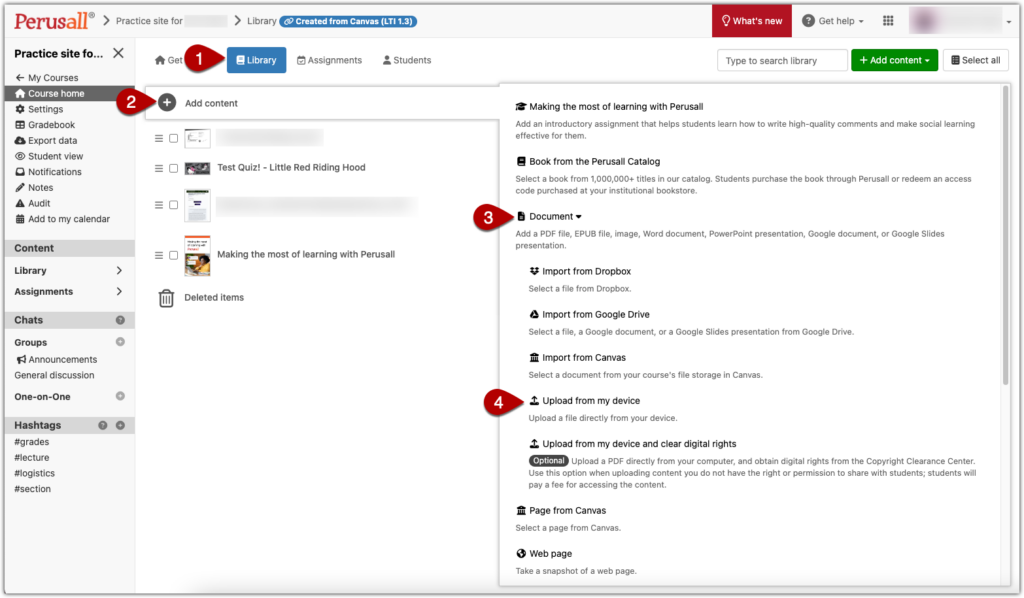Viewport: 1024px width, 598px height.
Task: Click the Page from Canvas building icon
Action: point(521,510)
